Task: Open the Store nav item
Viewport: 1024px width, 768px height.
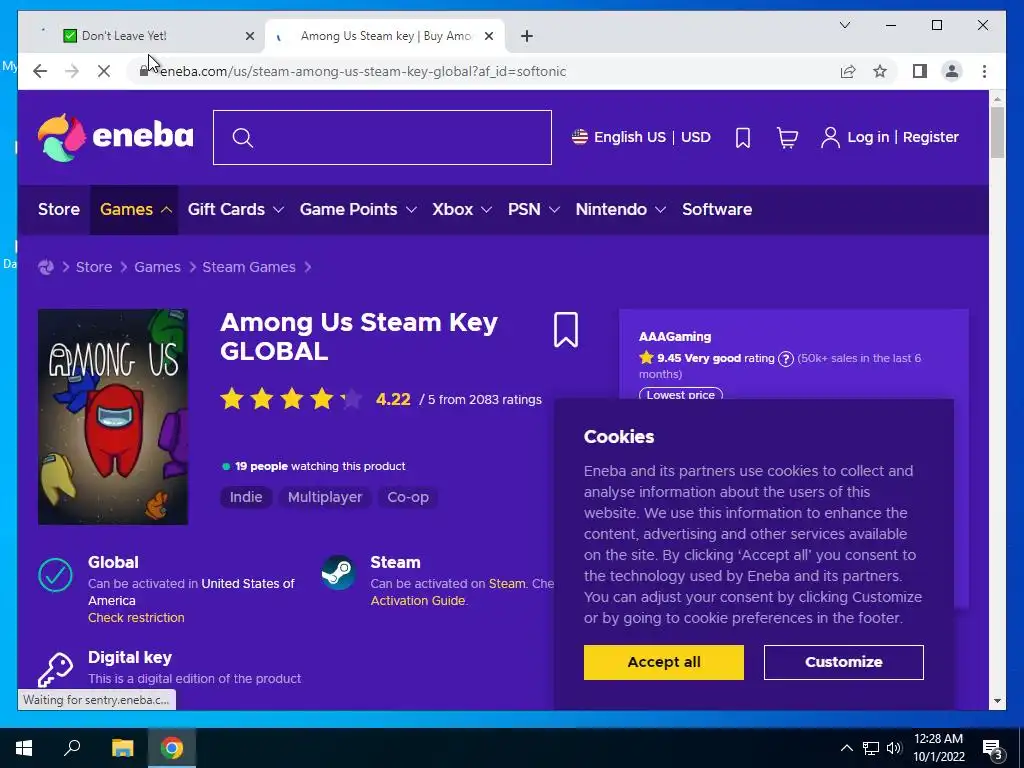Action: pyautogui.click(x=59, y=210)
